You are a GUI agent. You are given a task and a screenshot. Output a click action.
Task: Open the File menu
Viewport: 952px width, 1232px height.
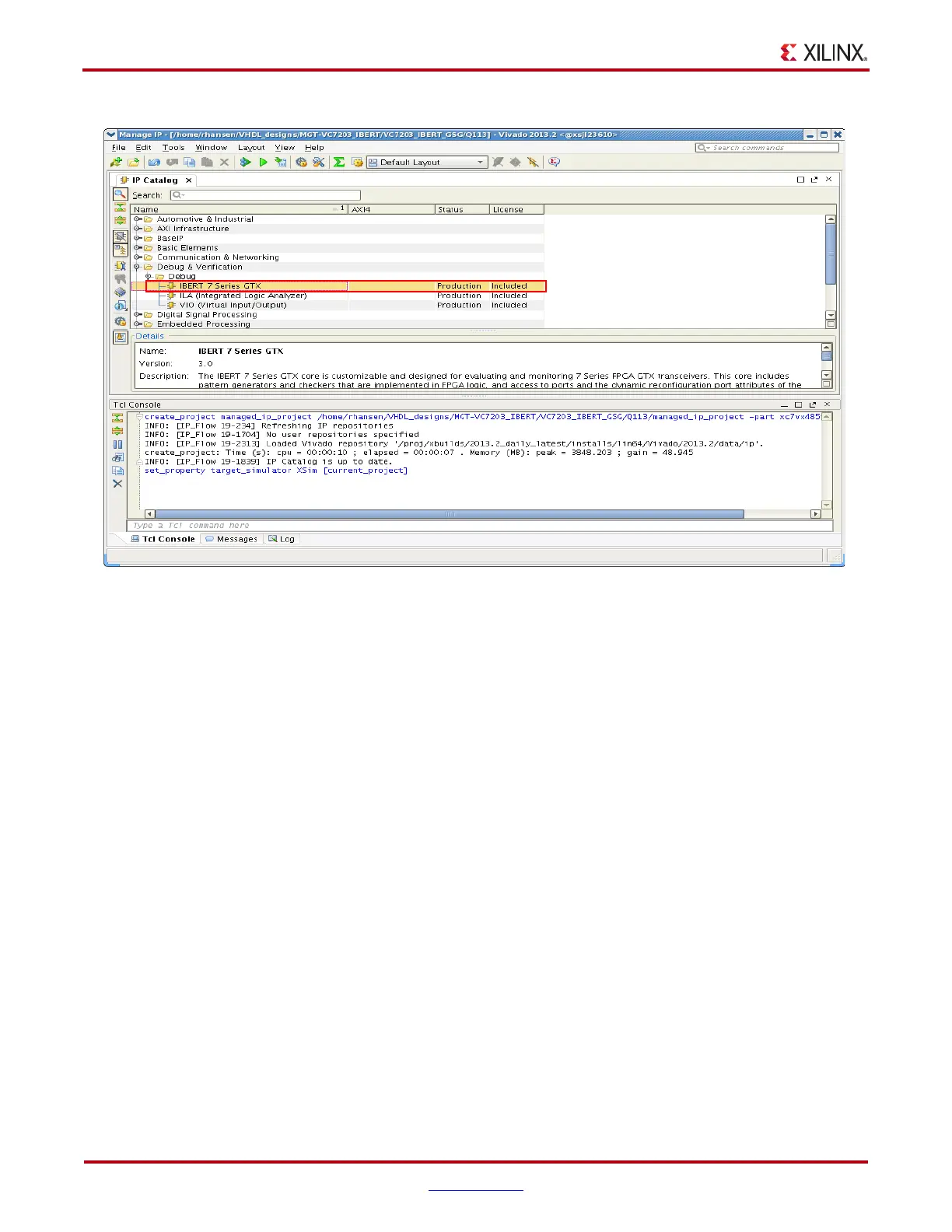coord(119,148)
